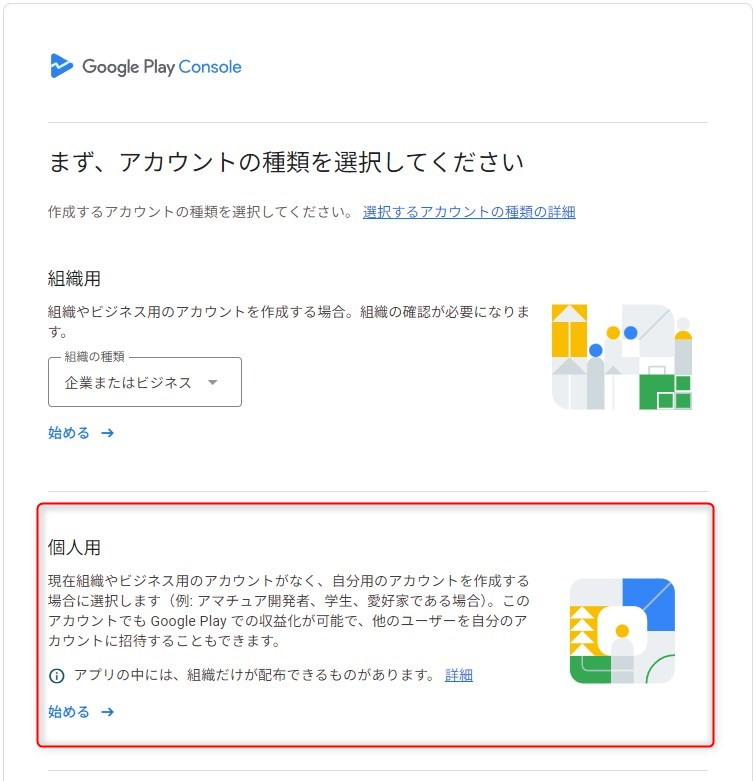Click the 個人用 description paragraph text
The width and height of the screenshot is (754, 781).
288,610
